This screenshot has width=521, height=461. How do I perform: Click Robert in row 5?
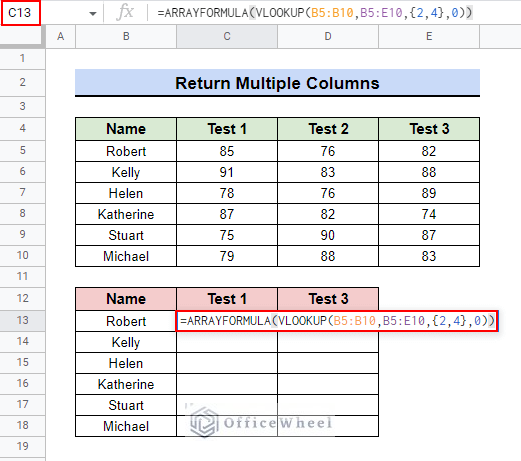126,151
